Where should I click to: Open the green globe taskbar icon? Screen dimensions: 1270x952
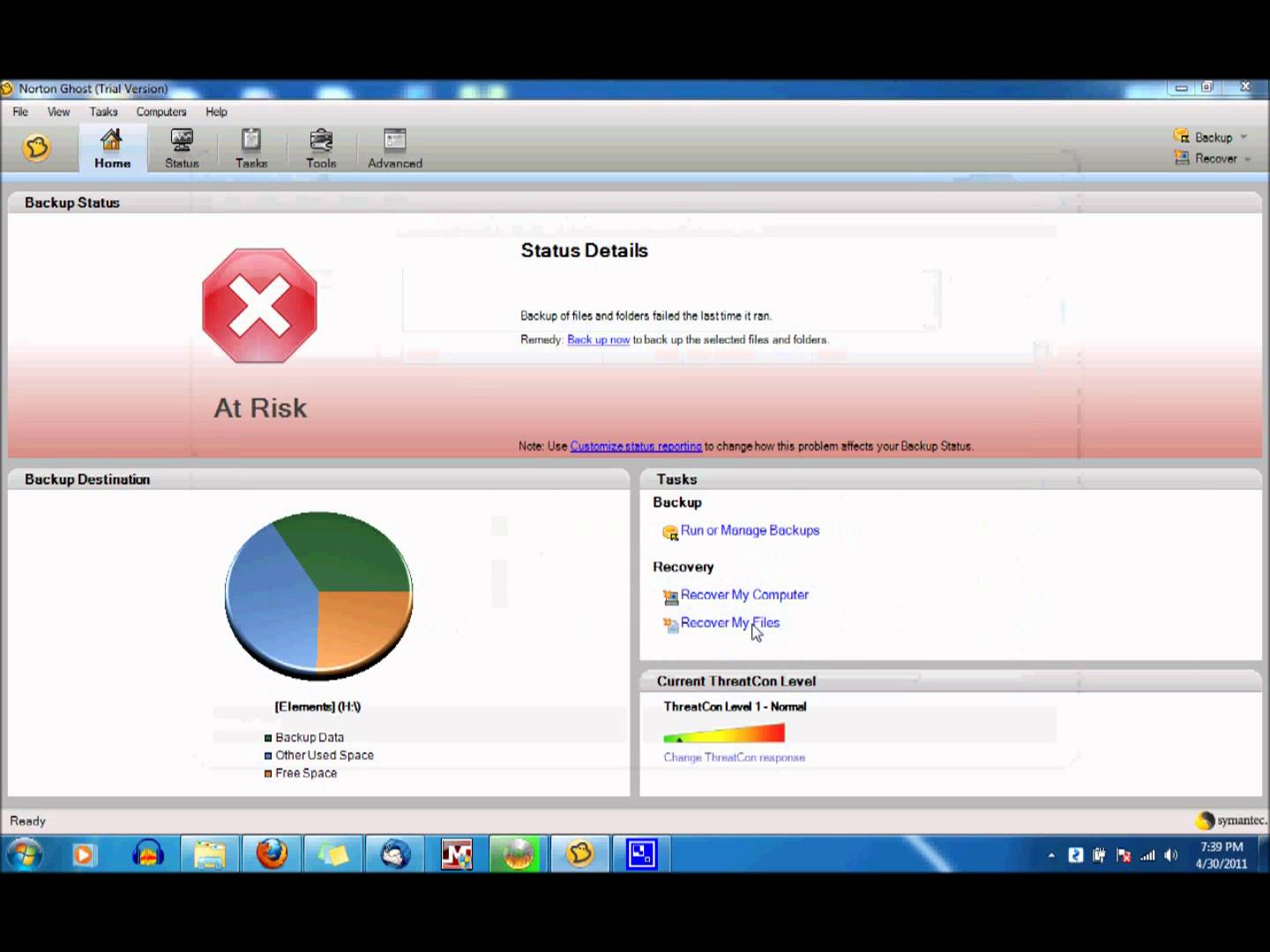(519, 854)
